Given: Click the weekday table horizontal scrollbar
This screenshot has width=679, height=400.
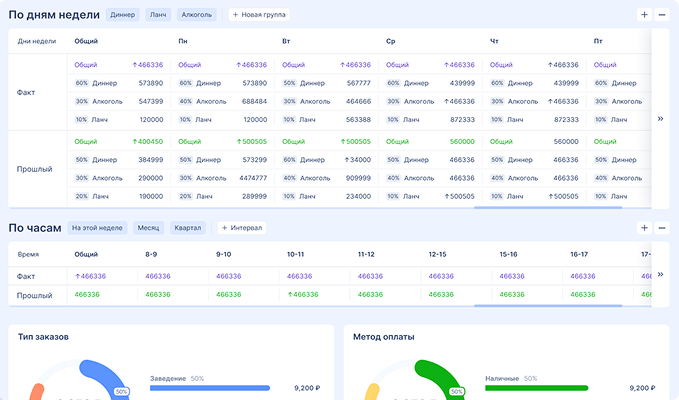Looking at the screenshot, I should tap(547, 207).
